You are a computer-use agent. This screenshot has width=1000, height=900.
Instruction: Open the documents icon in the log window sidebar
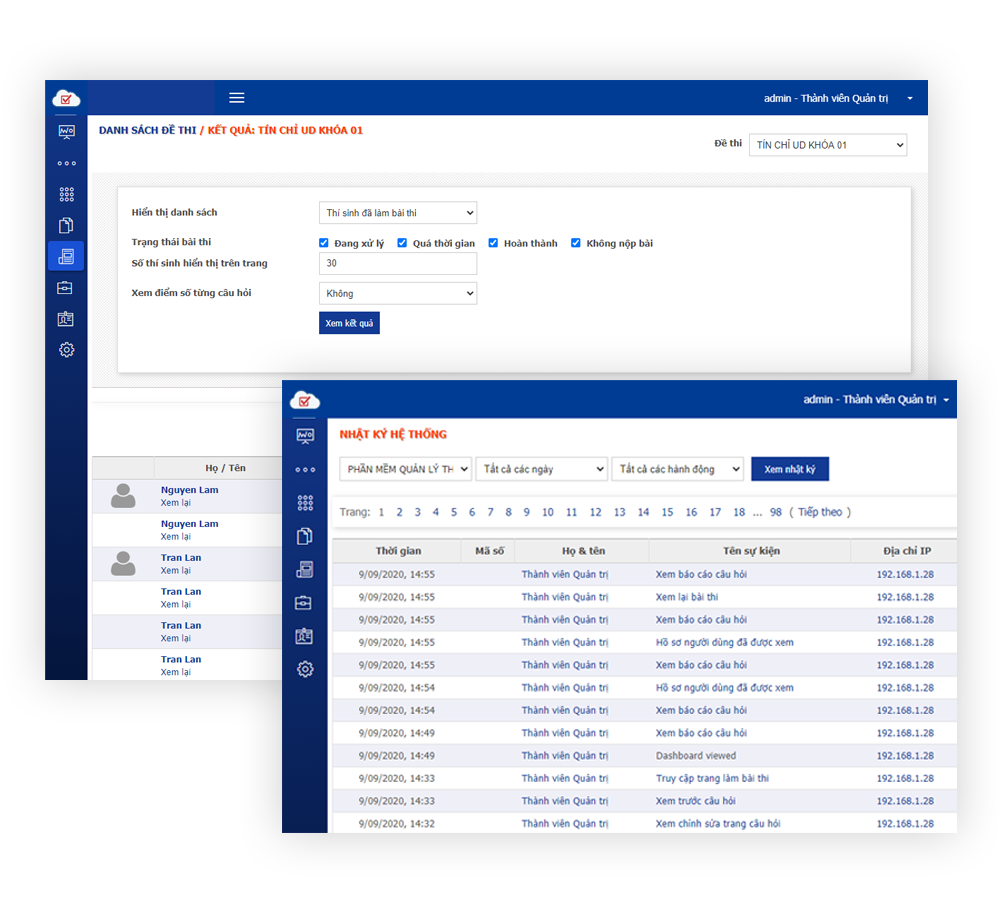(x=305, y=536)
